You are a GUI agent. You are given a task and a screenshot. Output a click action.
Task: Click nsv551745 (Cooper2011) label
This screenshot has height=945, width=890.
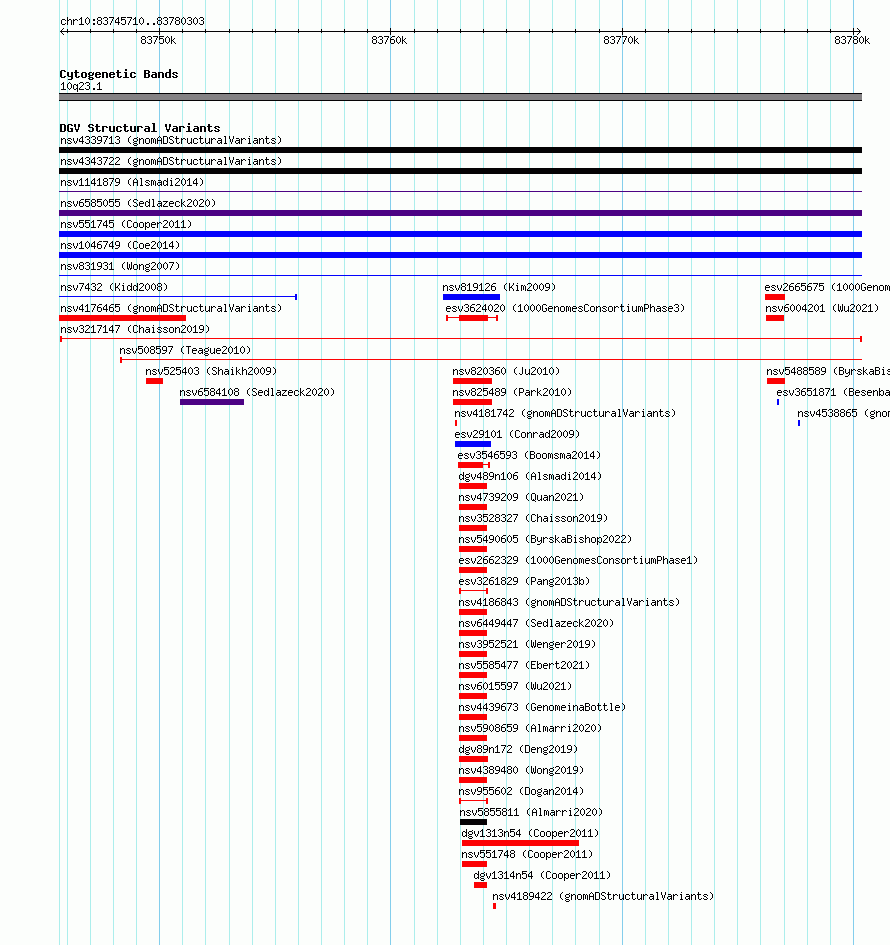point(126,224)
